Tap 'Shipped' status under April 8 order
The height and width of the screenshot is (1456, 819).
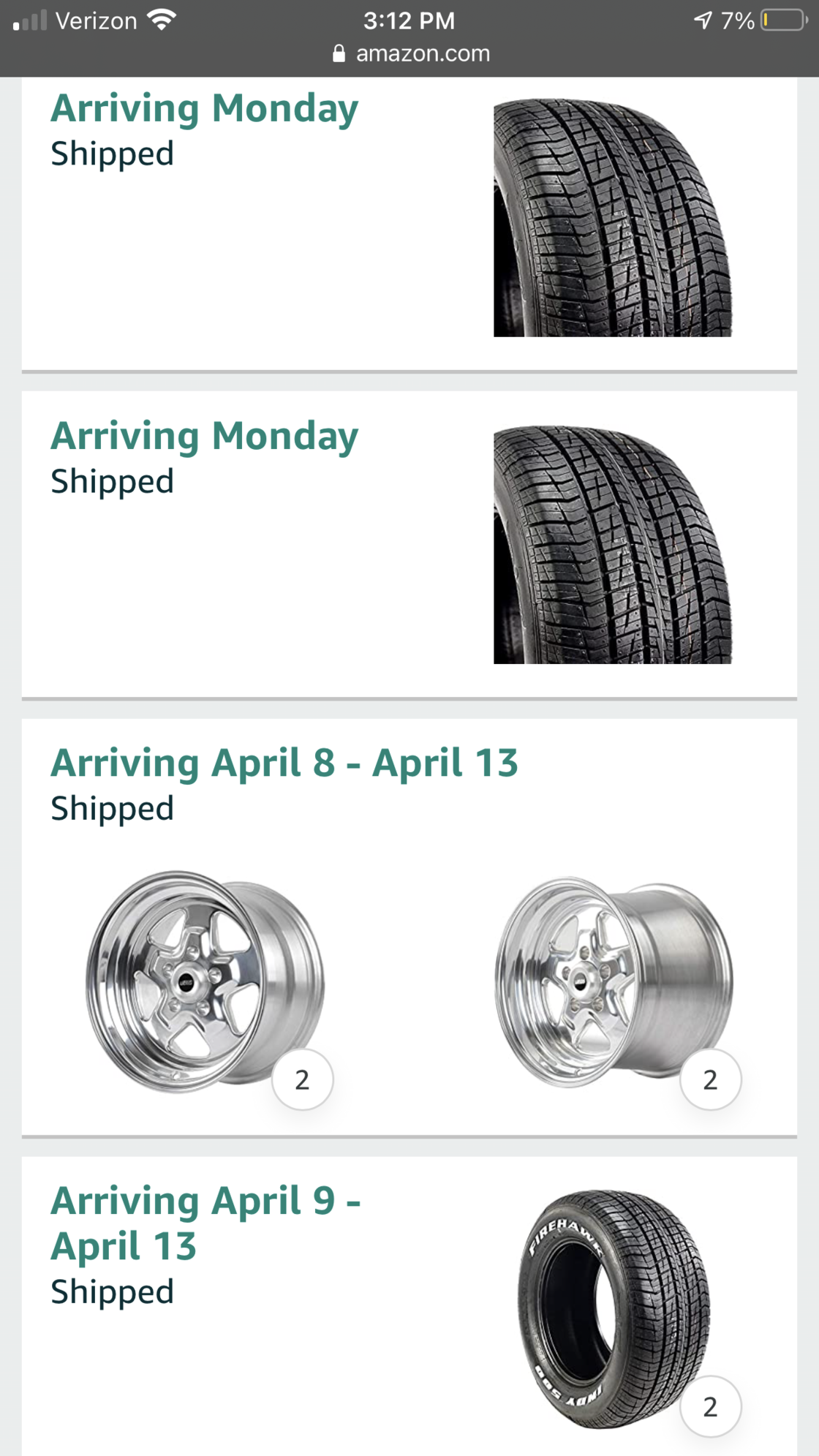coord(112,809)
